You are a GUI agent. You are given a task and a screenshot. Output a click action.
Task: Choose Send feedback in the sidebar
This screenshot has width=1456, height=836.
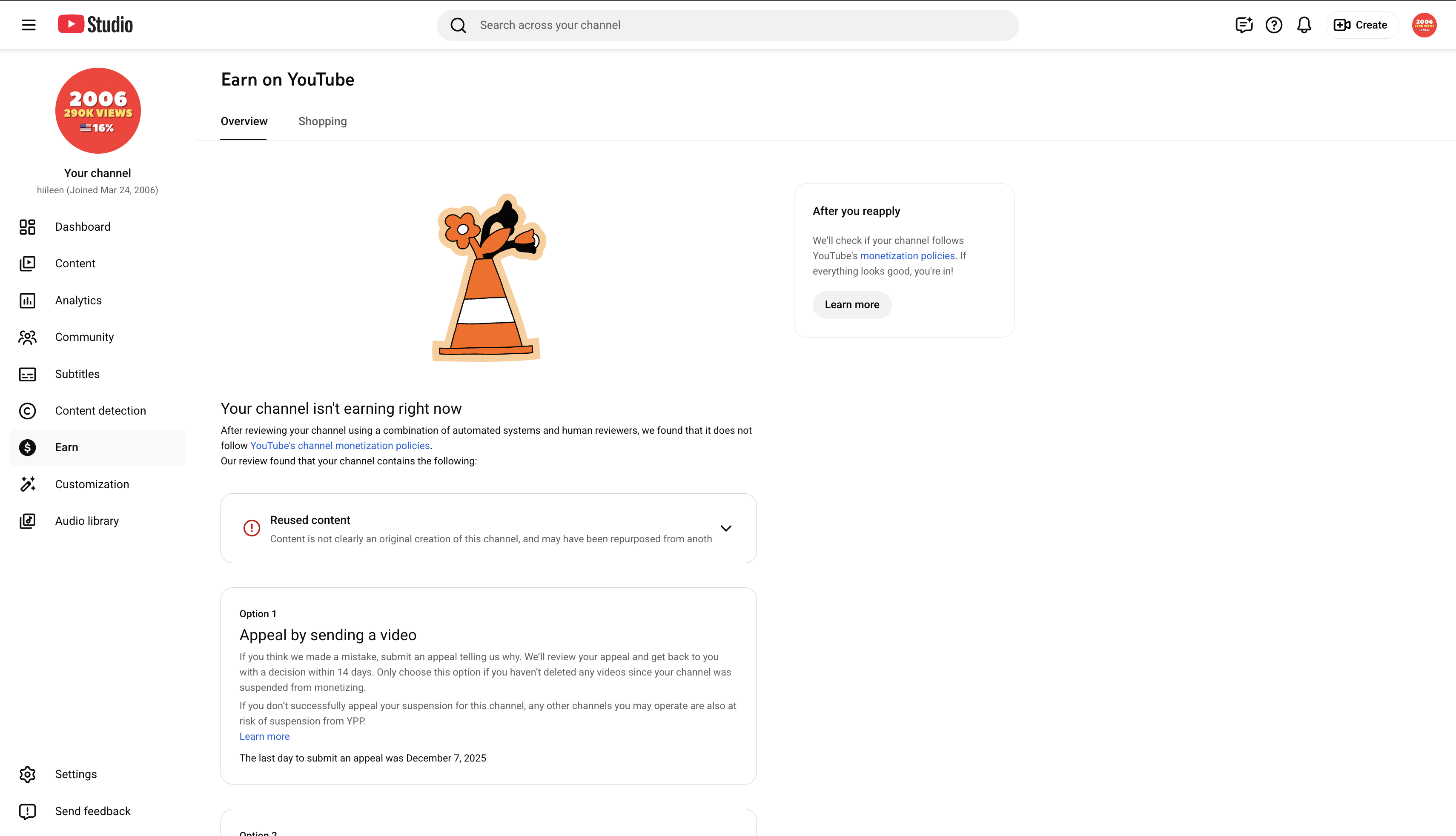(97, 811)
